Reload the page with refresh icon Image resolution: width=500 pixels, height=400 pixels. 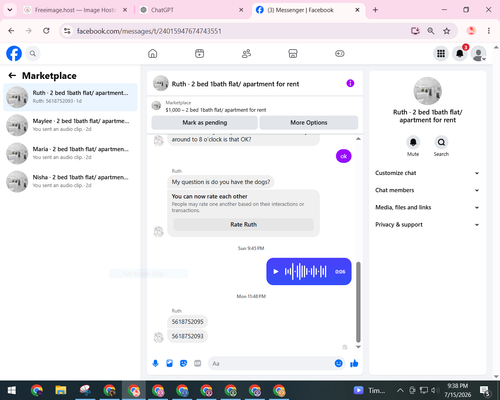46,31
